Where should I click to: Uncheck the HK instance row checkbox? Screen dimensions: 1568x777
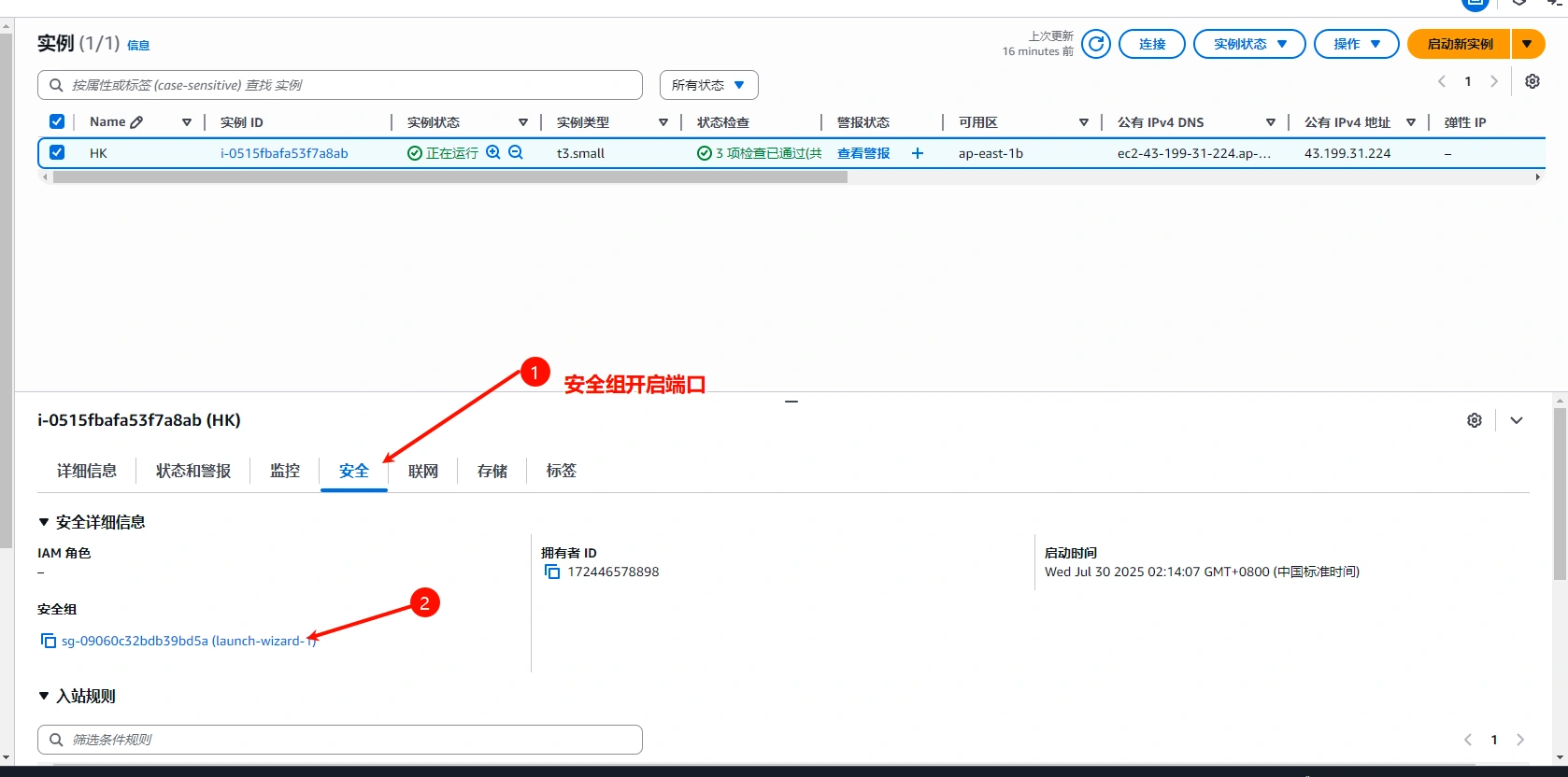pyautogui.click(x=57, y=152)
